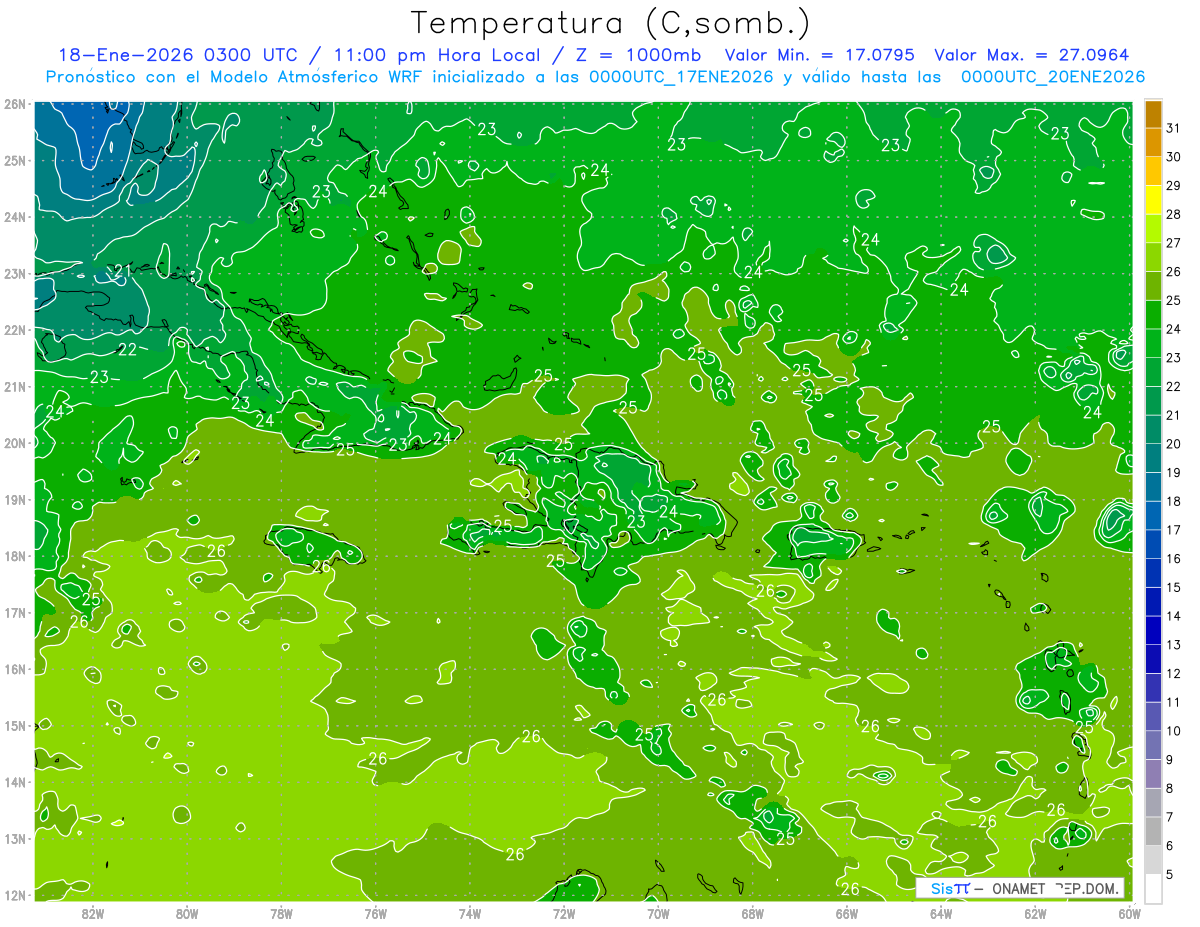The height and width of the screenshot is (927, 1200).
Task: Click the initialization time "0000UTC_17ENE2026"
Action: coord(680,76)
